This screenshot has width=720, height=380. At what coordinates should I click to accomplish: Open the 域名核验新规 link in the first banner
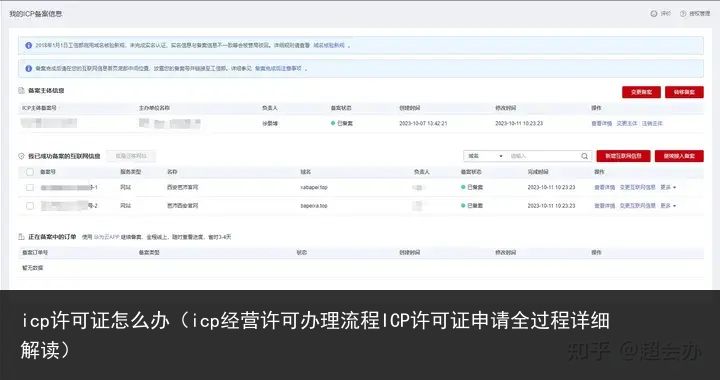[329, 45]
